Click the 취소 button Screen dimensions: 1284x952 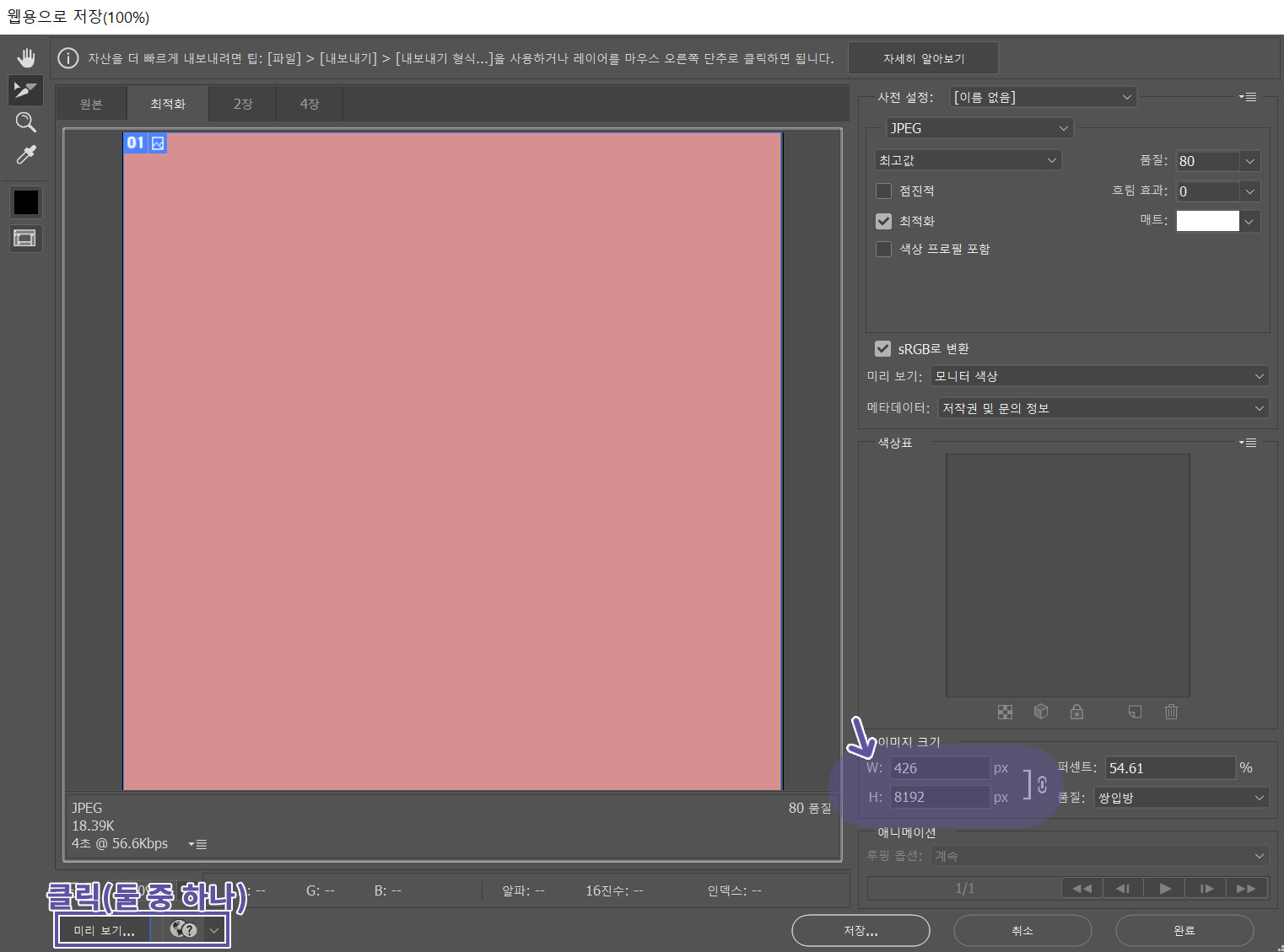(x=1022, y=930)
